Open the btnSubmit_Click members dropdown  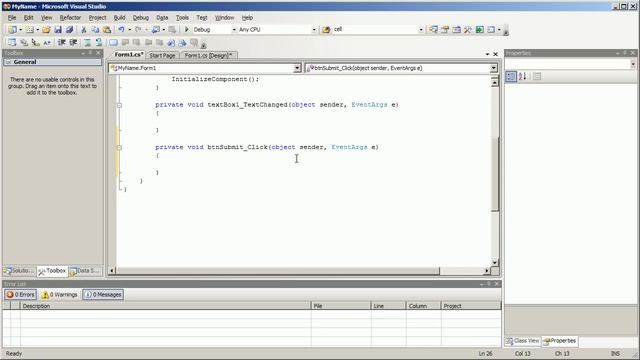click(x=493, y=68)
